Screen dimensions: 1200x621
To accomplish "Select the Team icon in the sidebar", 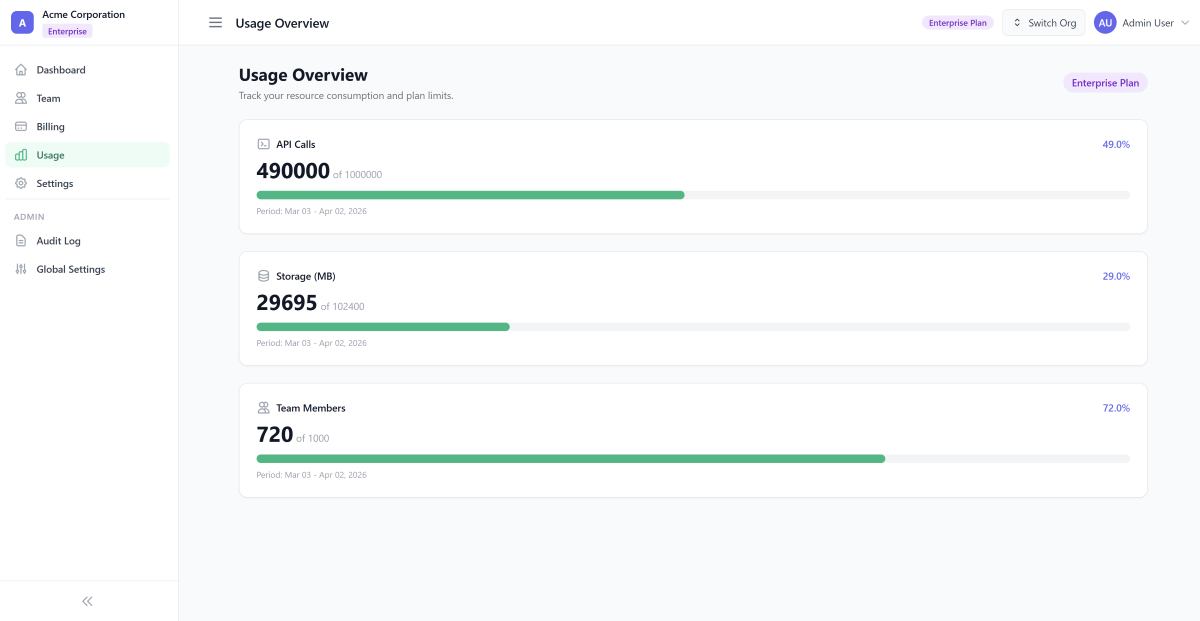I will pos(21,98).
